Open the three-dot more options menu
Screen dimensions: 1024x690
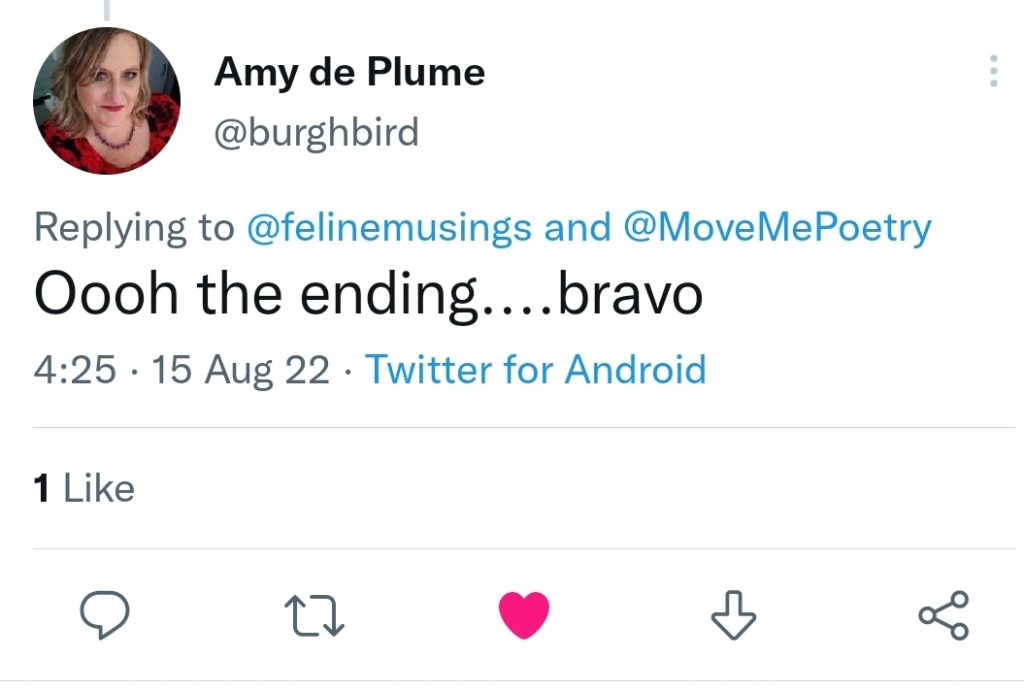(x=993, y=71)
